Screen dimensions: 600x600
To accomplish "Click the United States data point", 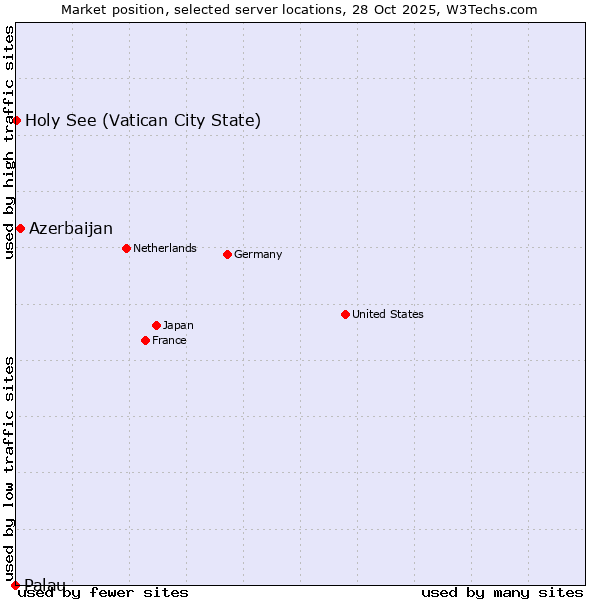I will tap(345, 314).
